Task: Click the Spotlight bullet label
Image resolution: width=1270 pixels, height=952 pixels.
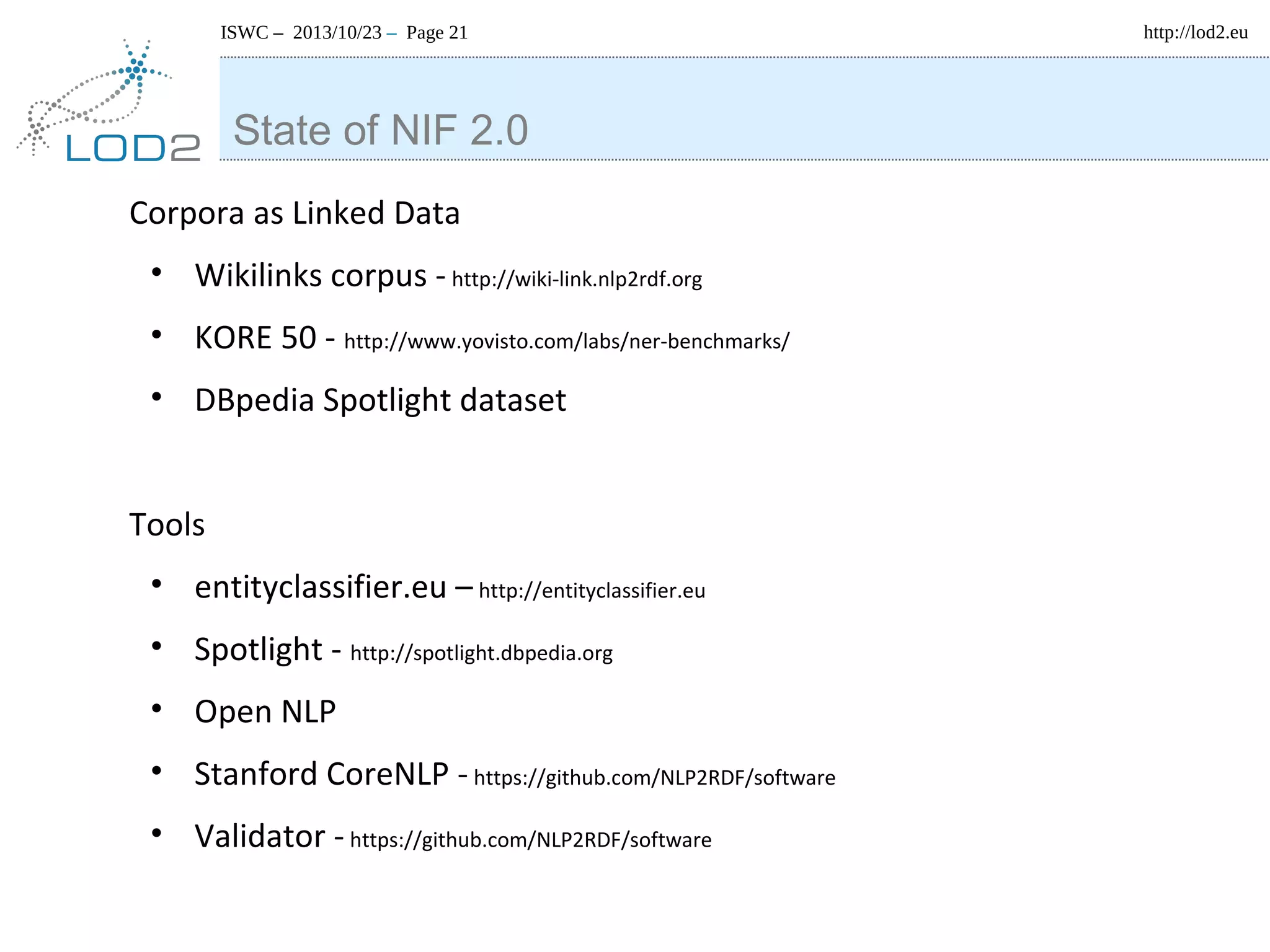Action: 258,650
